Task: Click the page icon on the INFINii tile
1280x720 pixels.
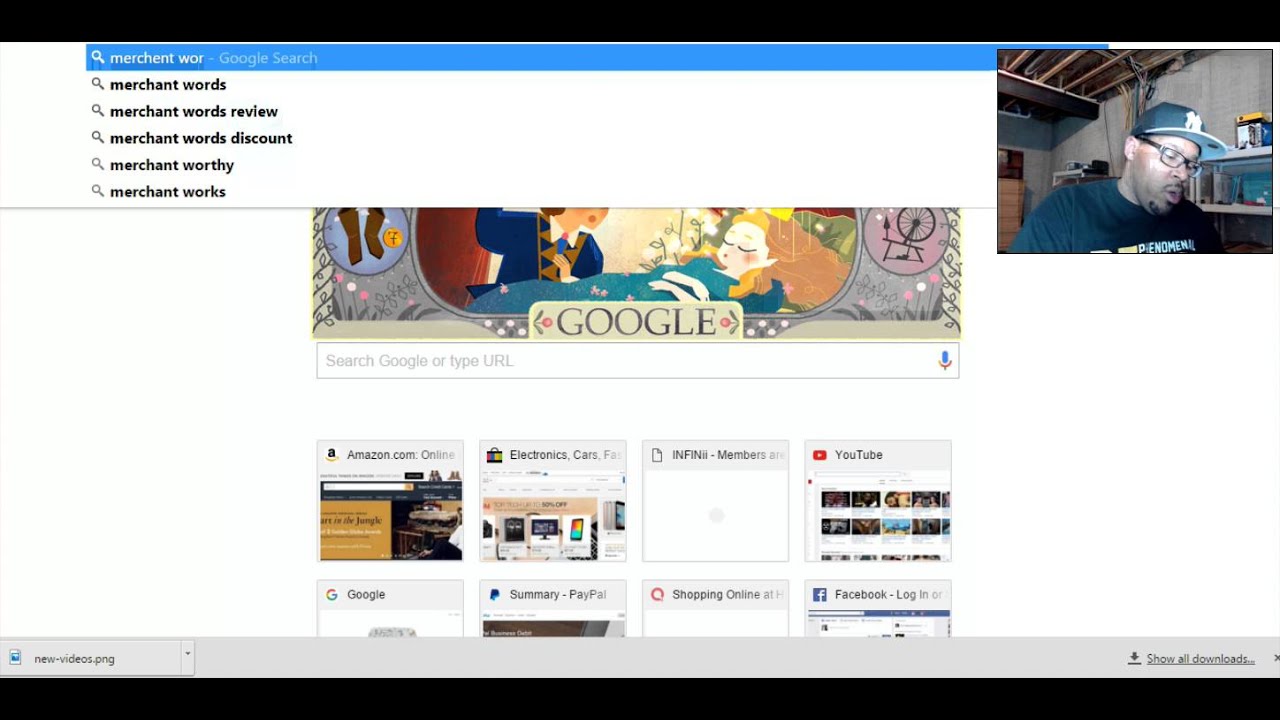Action: [x=657, y=455]
